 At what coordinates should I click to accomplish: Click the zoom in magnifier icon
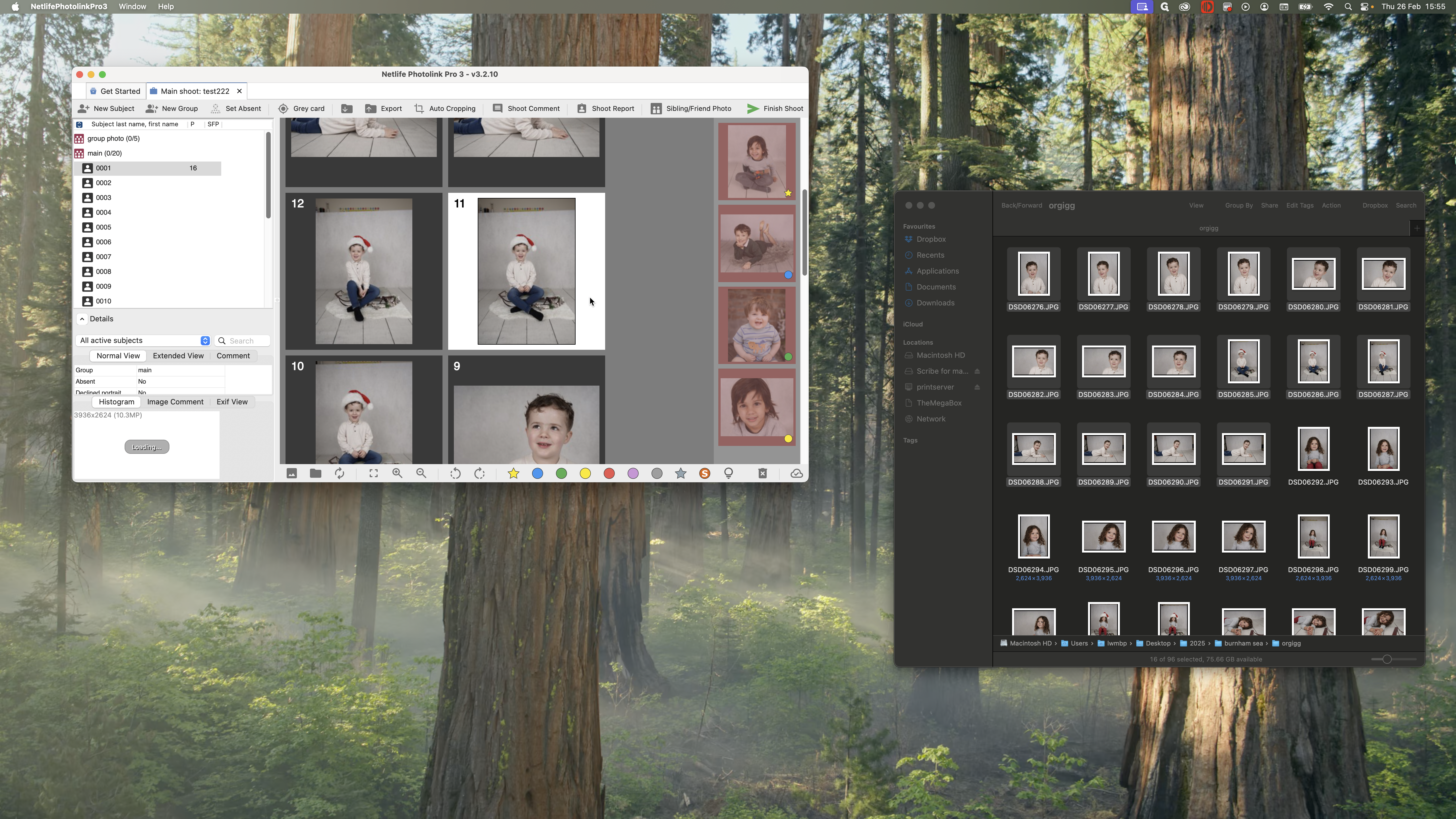point(397,474)
